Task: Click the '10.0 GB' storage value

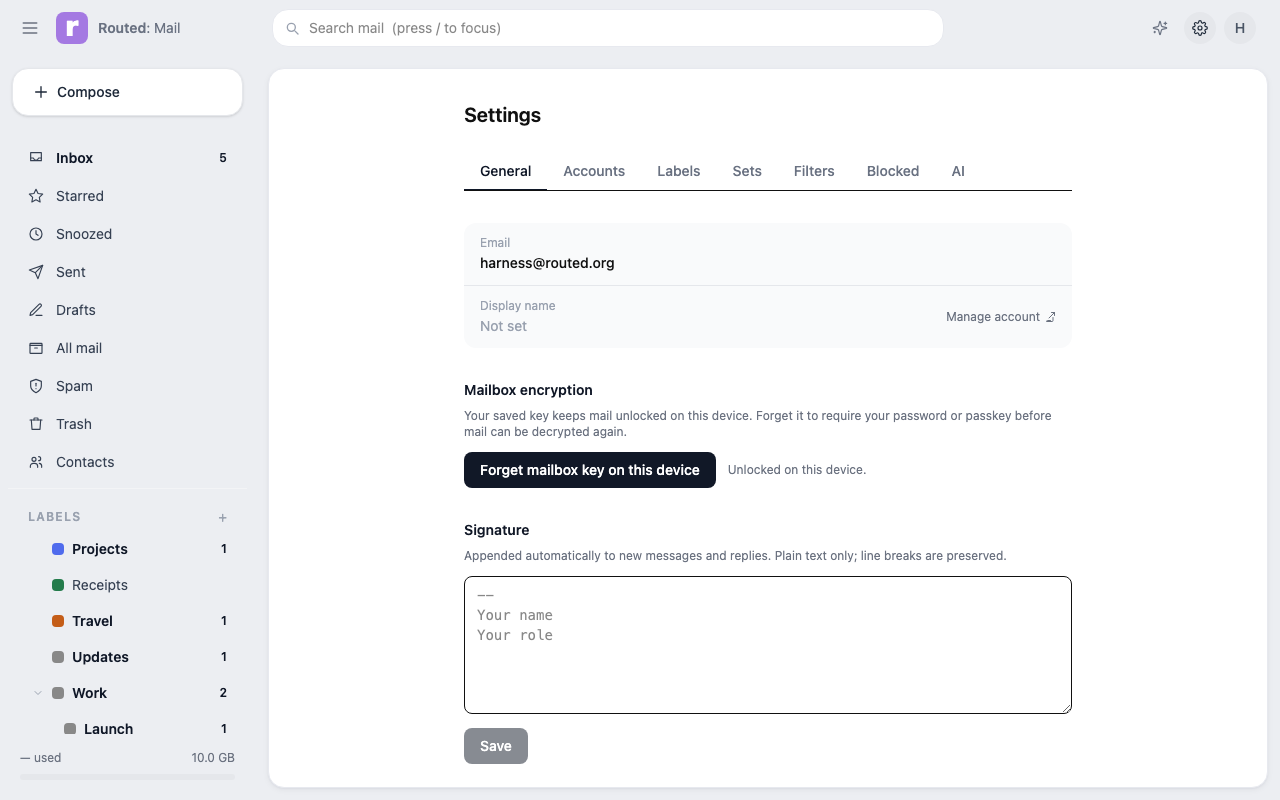Action: pyautogui.click(x=213, y=758)
